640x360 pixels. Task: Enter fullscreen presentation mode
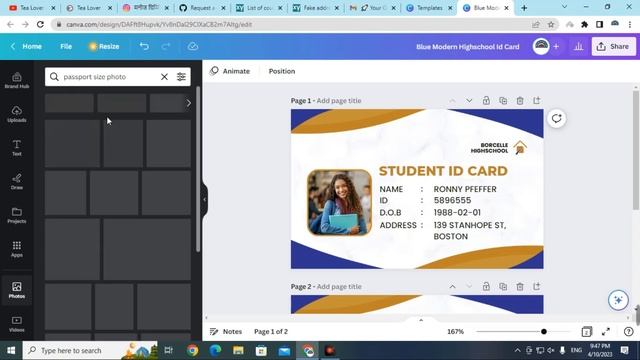click(x=606, y=332)
